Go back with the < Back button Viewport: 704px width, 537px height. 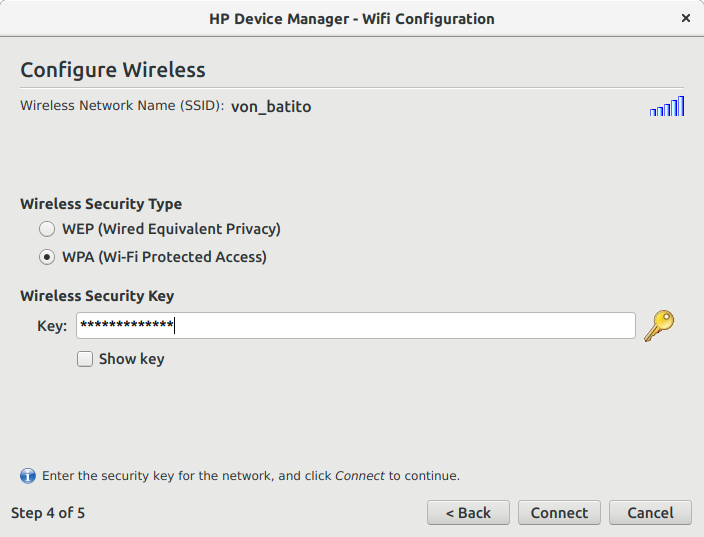[x=468, y=513]
